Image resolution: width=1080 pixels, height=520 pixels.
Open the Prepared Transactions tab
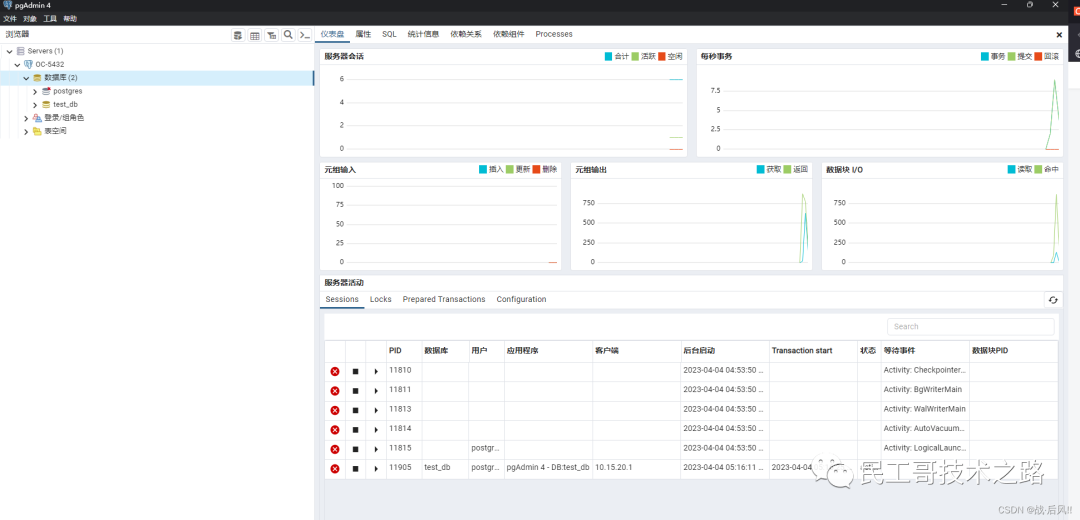pyautogui.click(x=444, y=300)
